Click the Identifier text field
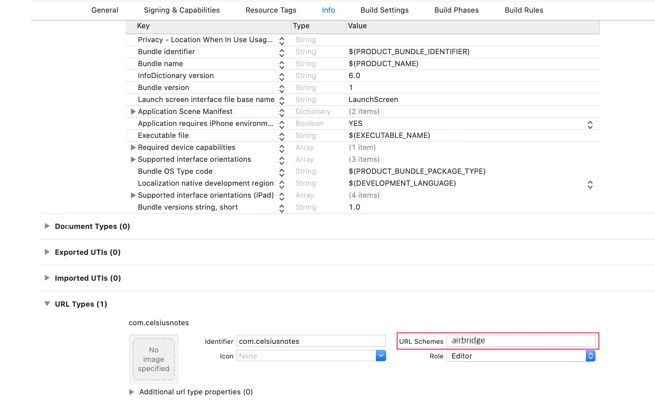Image resolution: width=655 pixels, height=400 pixels. [x=310, y=341]
